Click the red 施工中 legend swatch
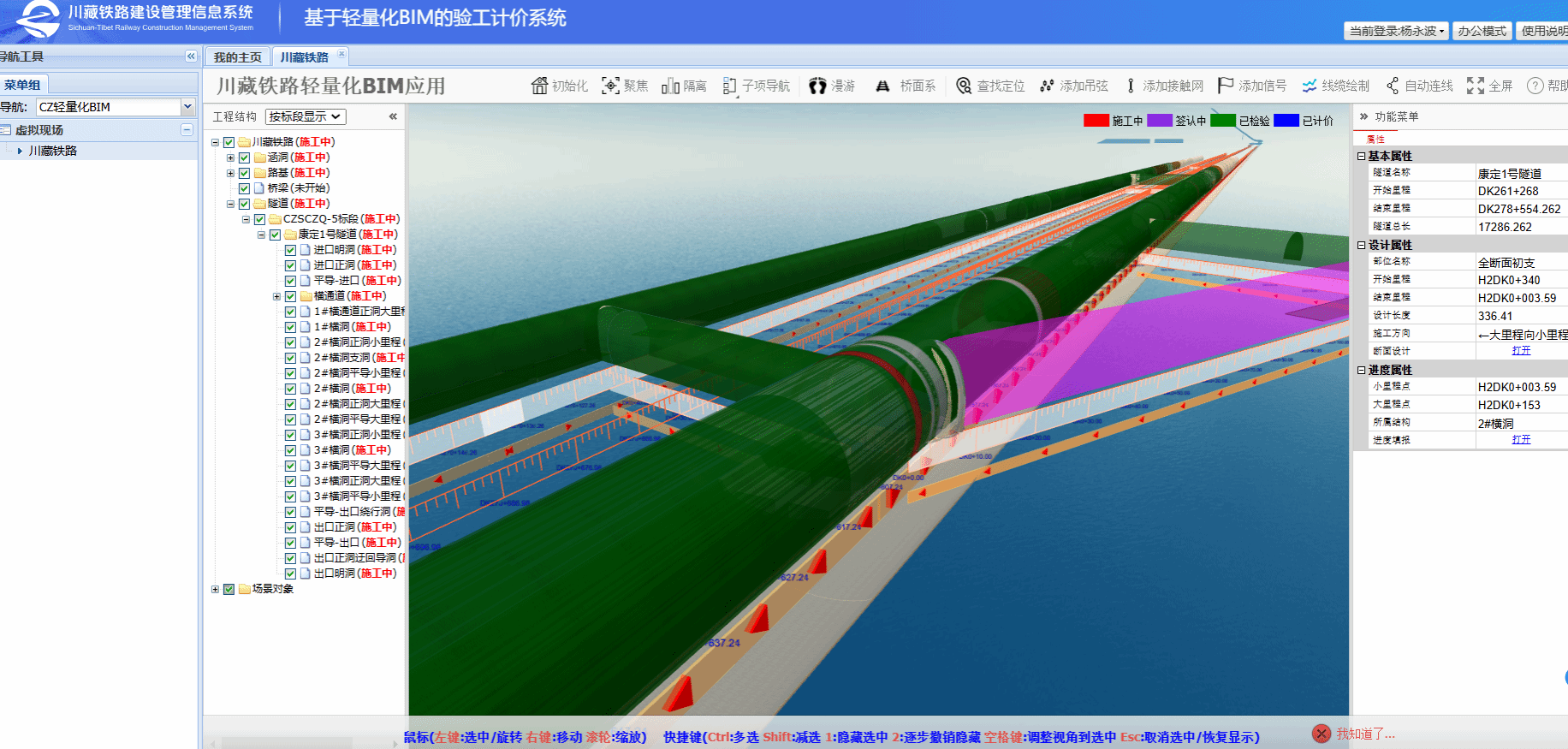This screenshot has height=749, width=1568. [x=1096, y=121]
